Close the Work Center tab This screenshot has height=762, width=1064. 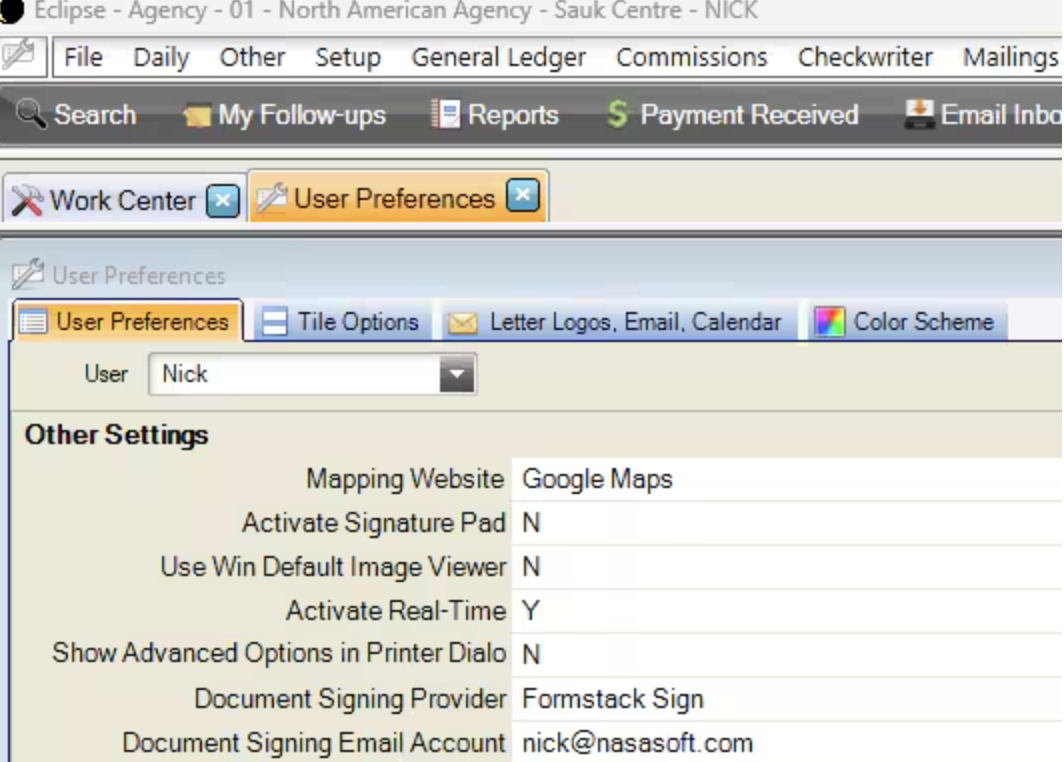pos(222,201)
